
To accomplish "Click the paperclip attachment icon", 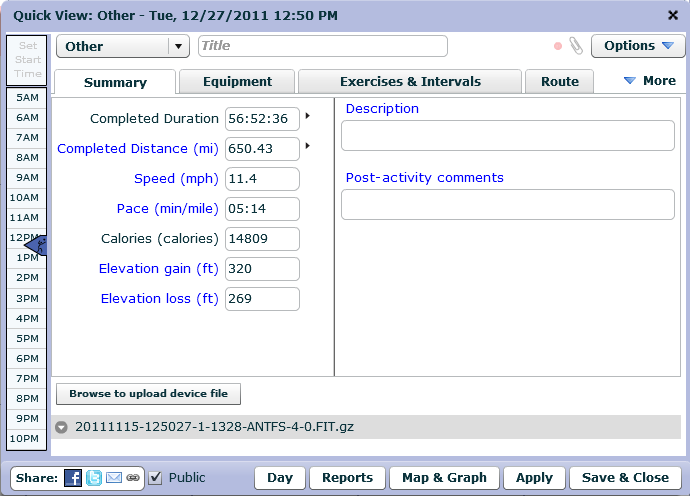I will (x=576, y=46).
